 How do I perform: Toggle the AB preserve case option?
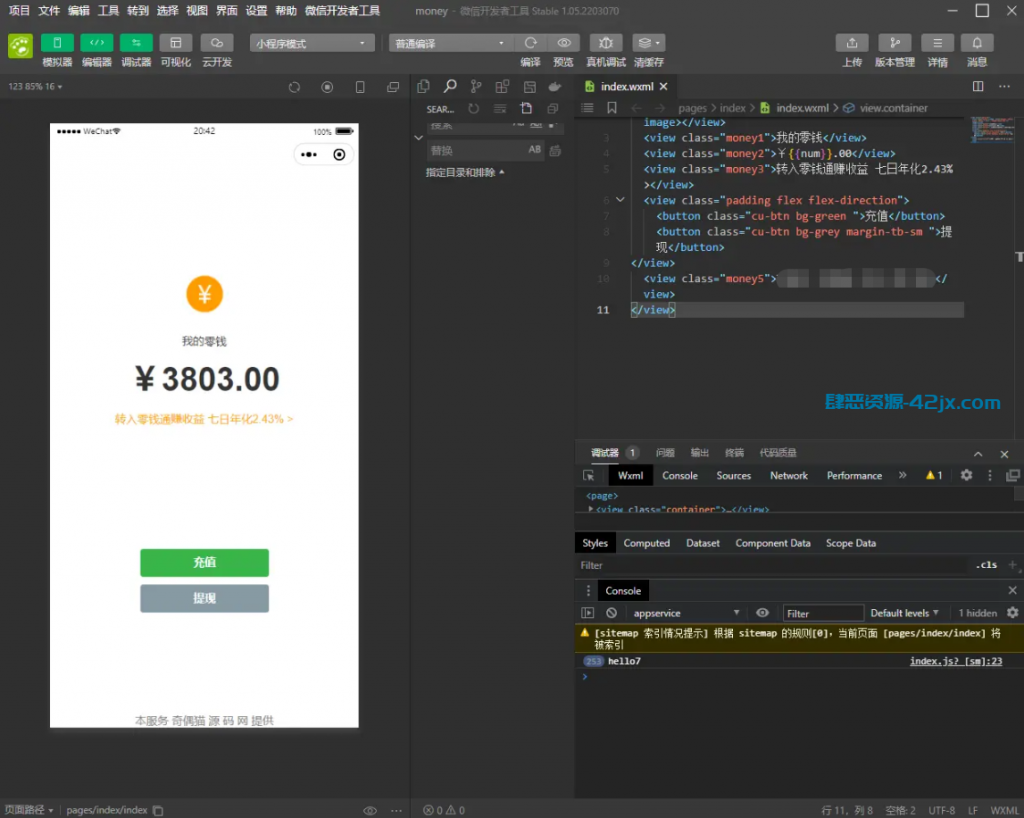point(535,150)
